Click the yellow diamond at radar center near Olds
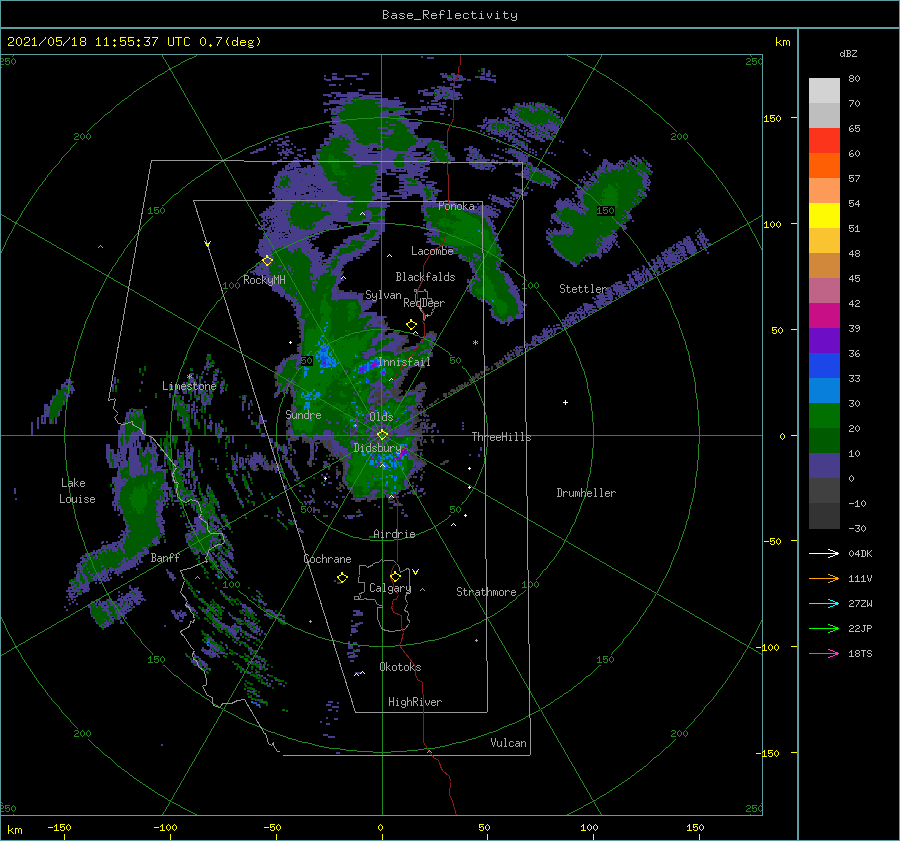This screenshot has width=900, height=841. click(x=382, y=435)
